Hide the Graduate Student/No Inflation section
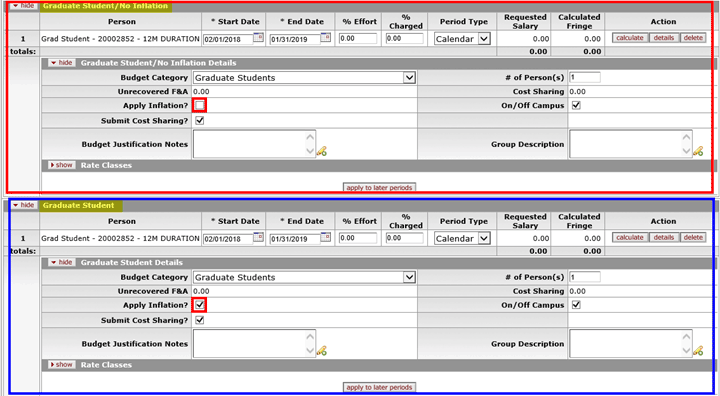The height and width of the screenshot is (396, 720). coord(24,6)
